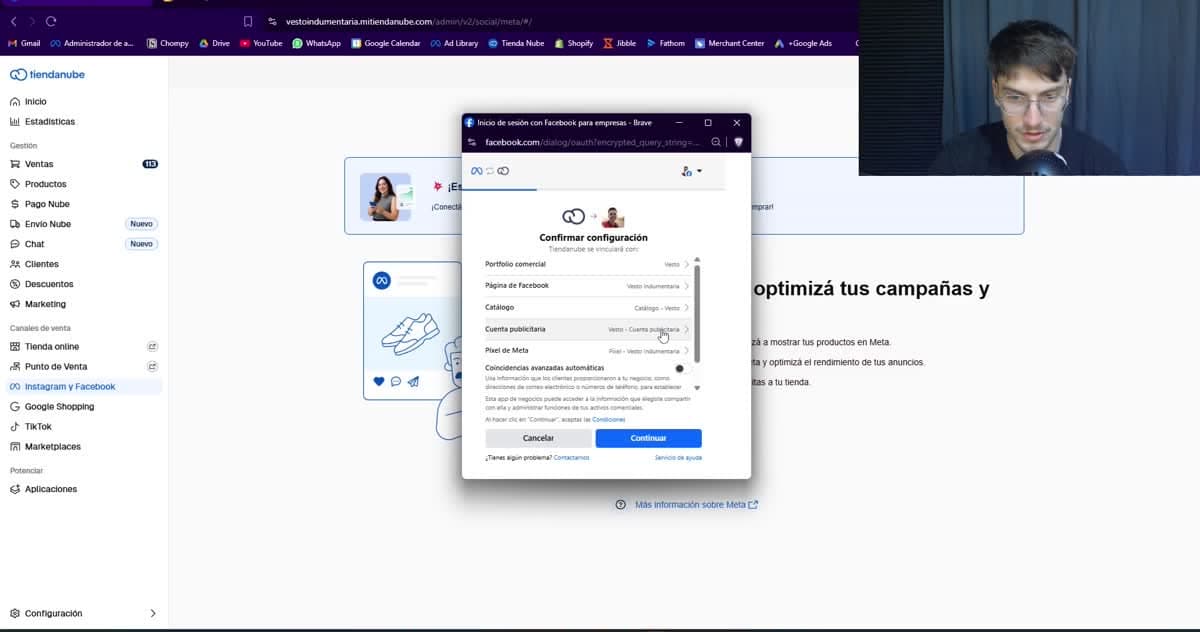This screenshot has height=632, width=1200.
Task: Select Instagram y Facebook sales channel
Action: pyautogui.click(x=83, y=386)
